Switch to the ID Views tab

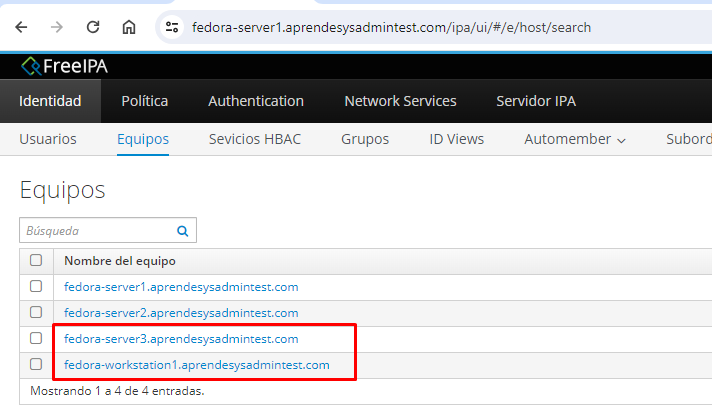456,139
